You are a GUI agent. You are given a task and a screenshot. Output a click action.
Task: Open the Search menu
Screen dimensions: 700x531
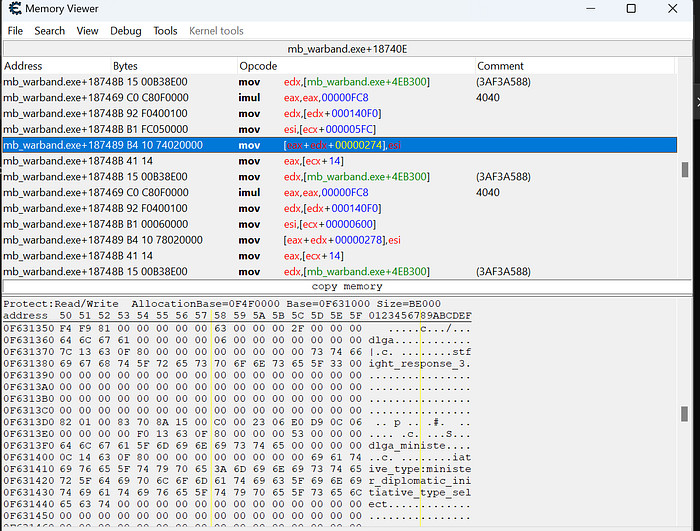point(50,31)
